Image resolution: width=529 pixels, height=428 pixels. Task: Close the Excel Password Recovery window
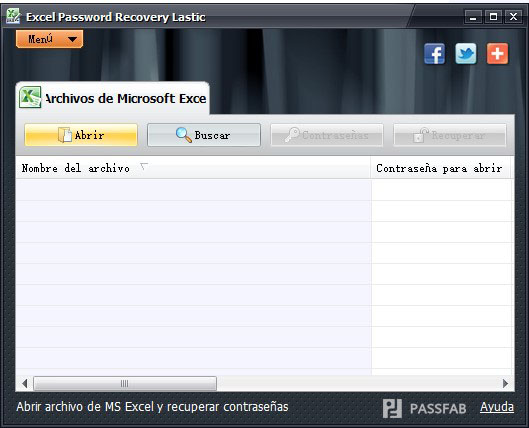(513, 17)
